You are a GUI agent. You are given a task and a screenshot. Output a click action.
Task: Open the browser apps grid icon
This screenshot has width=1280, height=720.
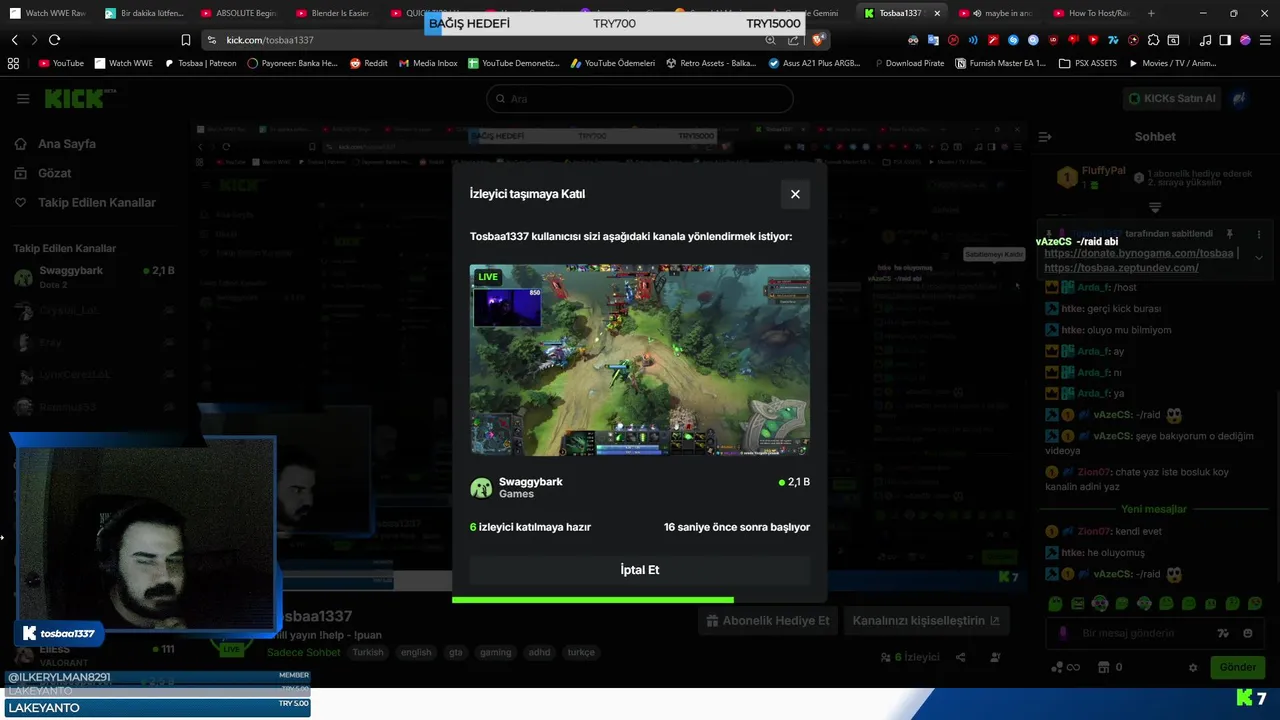click(x=13, y=63)
